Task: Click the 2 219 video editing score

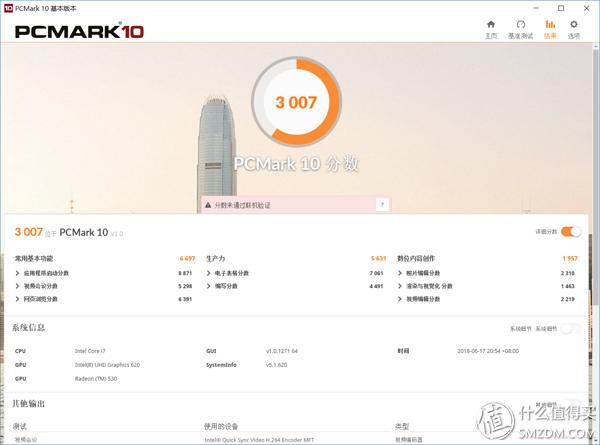Action: coord(568,299)
